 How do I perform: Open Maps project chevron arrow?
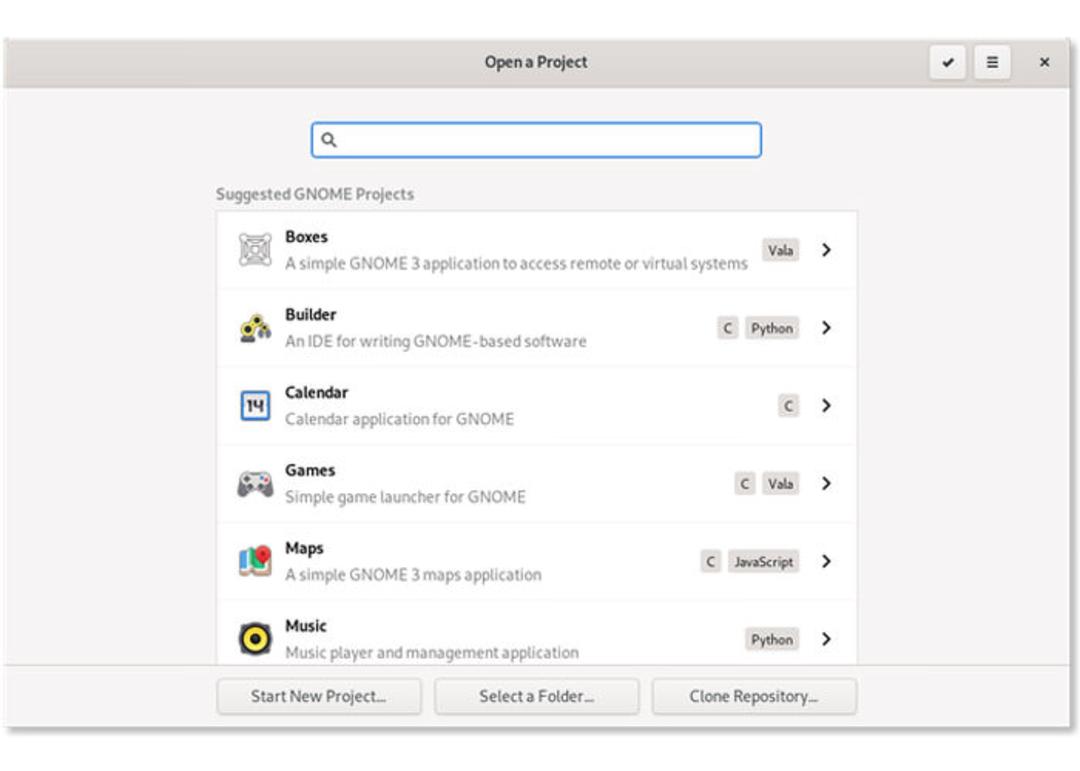click(827, 562)
